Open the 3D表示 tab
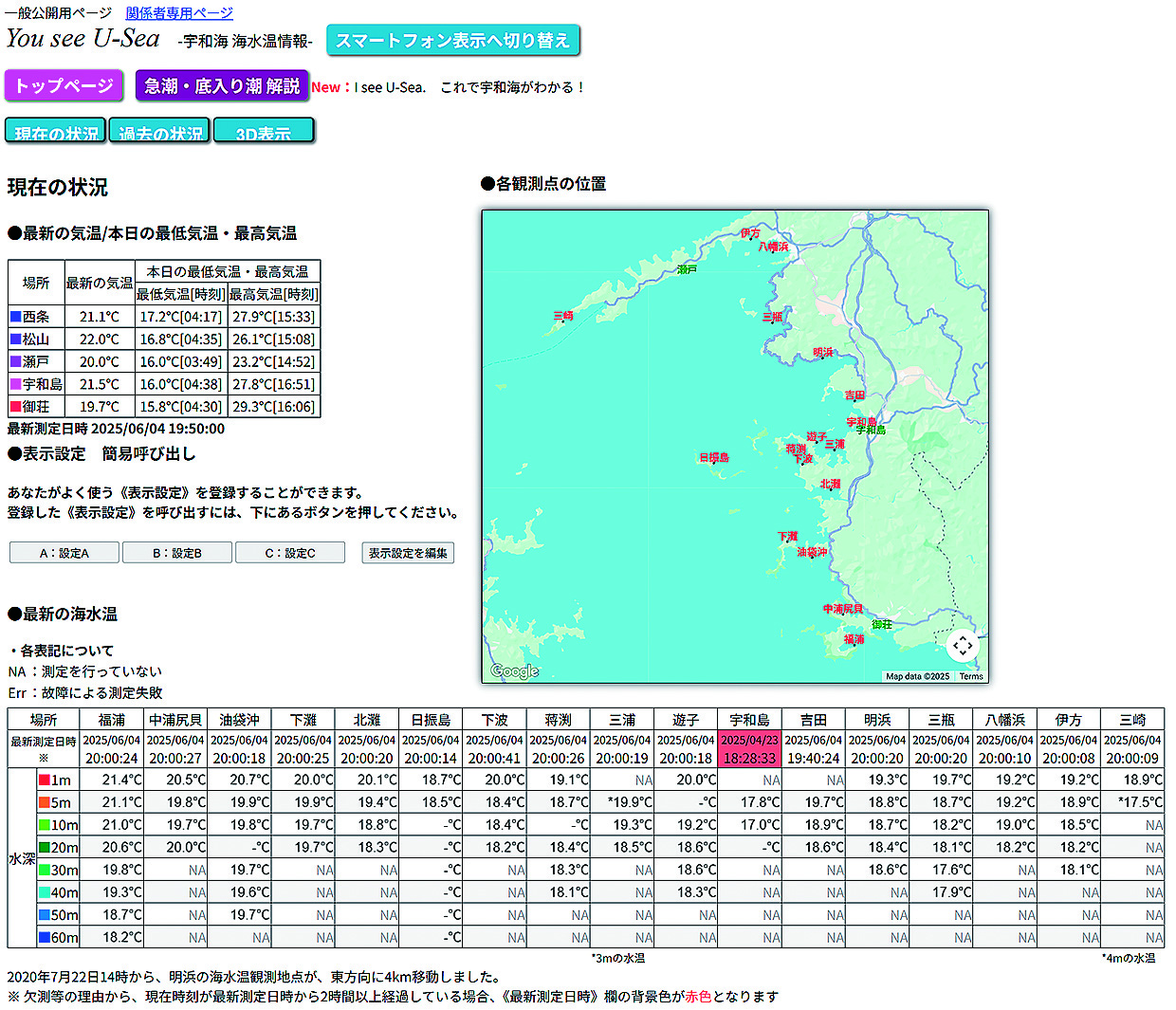The image size is (1176, 1010). [264, 132]
